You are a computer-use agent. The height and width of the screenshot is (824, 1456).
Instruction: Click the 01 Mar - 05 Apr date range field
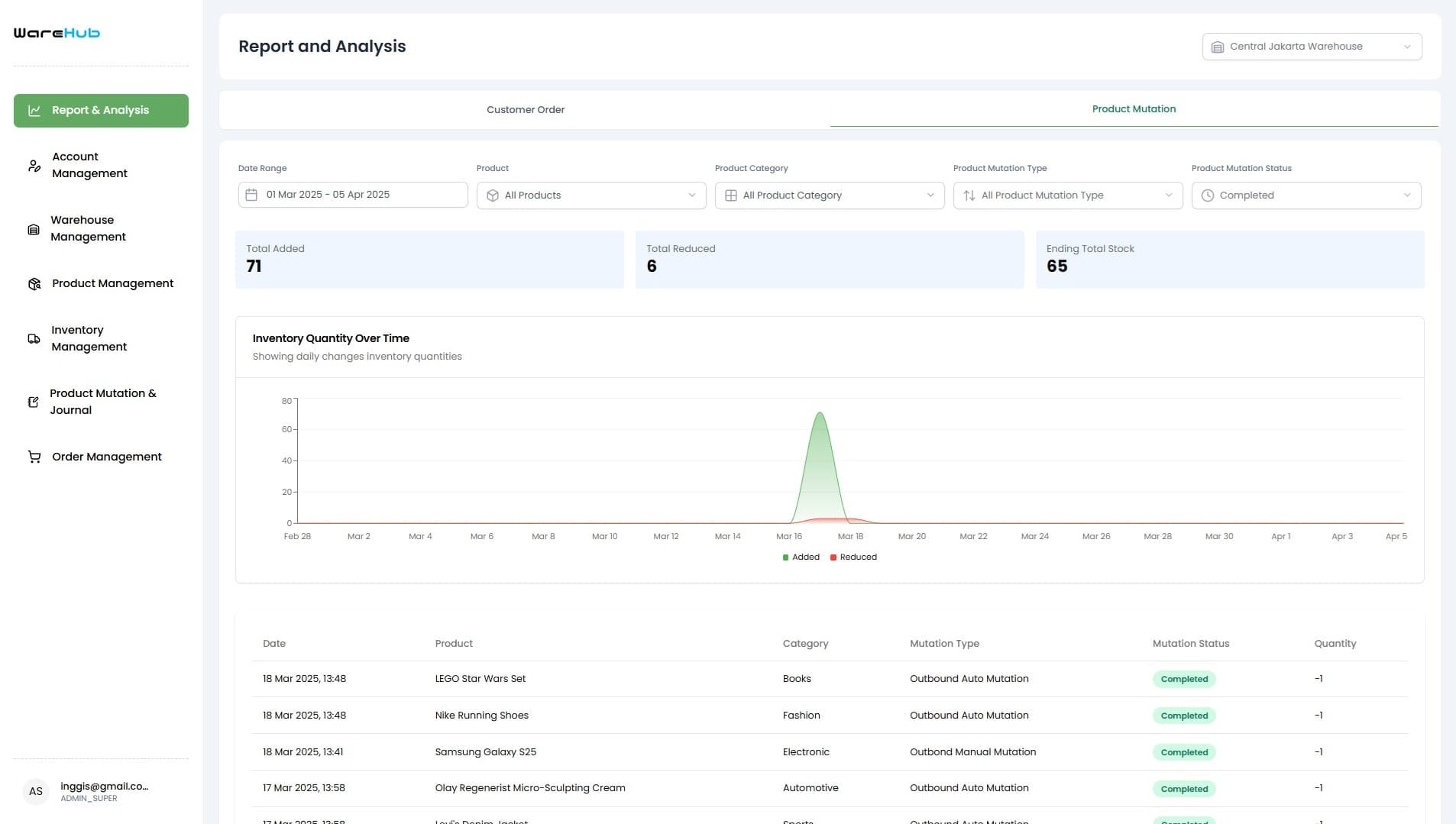pyautogui.click(x=352, y=195)
